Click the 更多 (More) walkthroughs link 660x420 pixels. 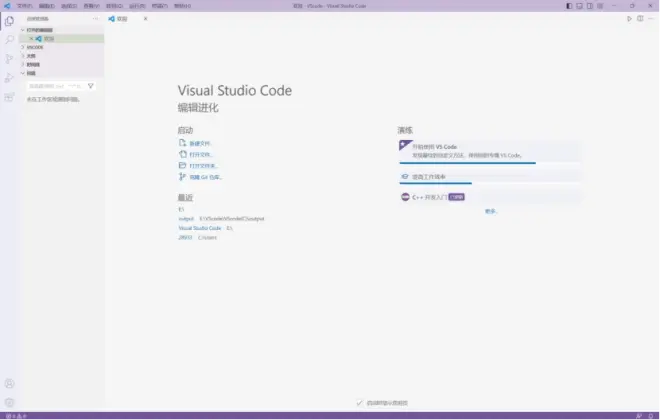point(490,211)
